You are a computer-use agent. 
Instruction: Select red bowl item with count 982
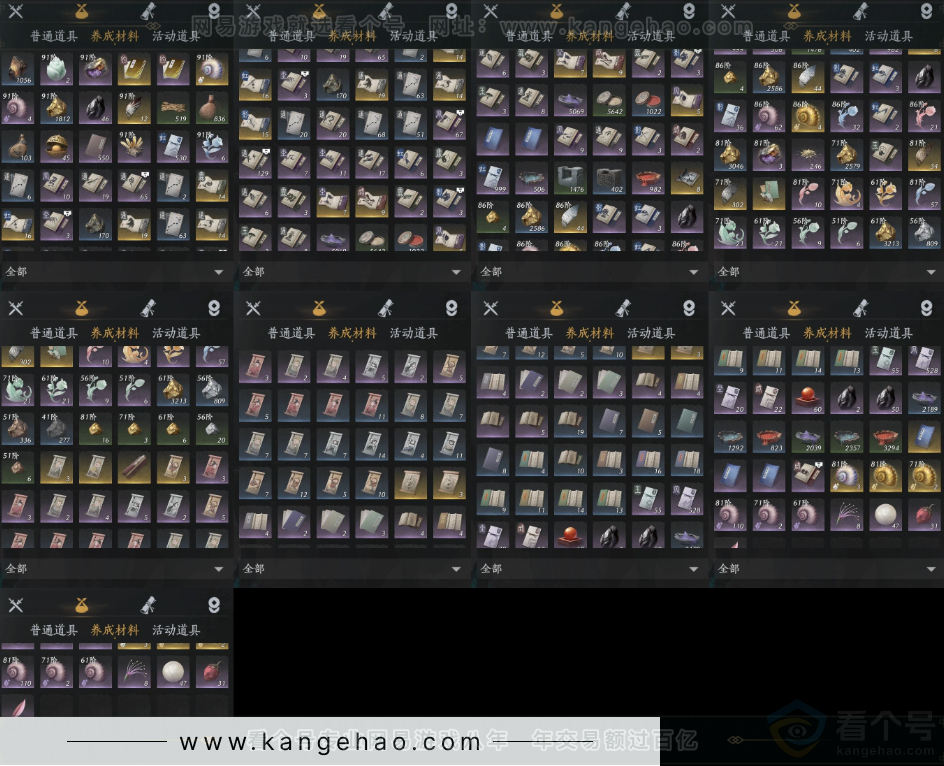tap(648, 178)
